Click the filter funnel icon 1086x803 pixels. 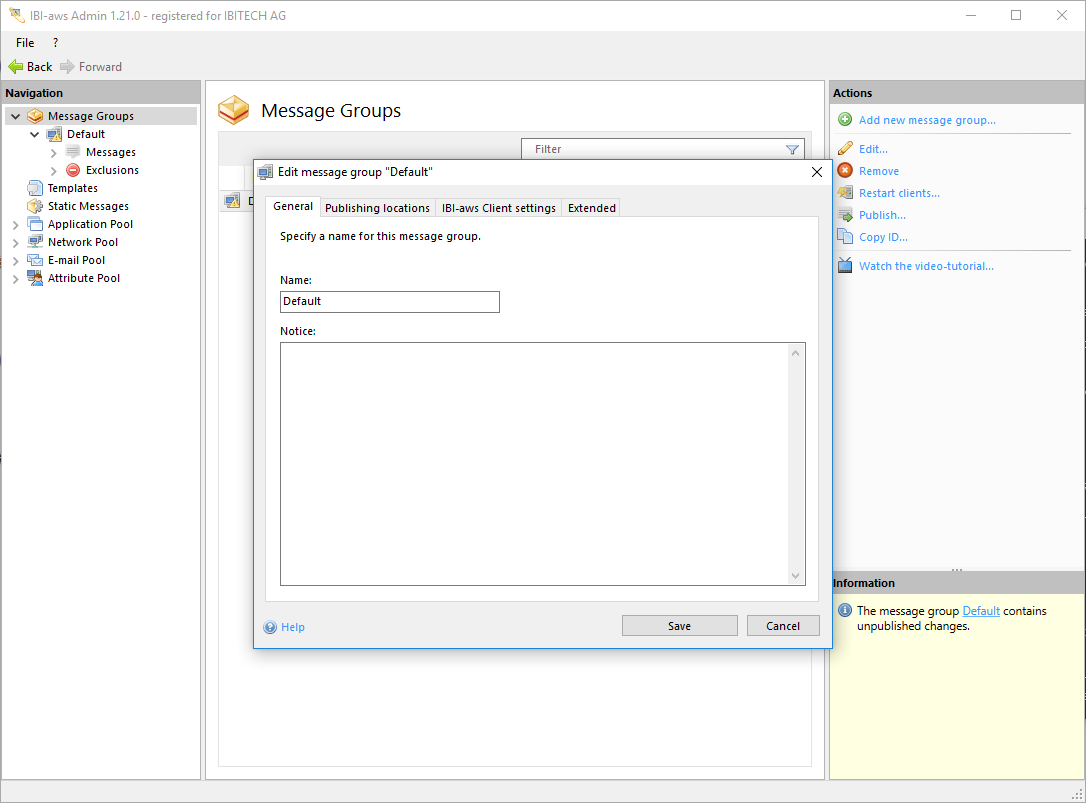pos(792,150)
